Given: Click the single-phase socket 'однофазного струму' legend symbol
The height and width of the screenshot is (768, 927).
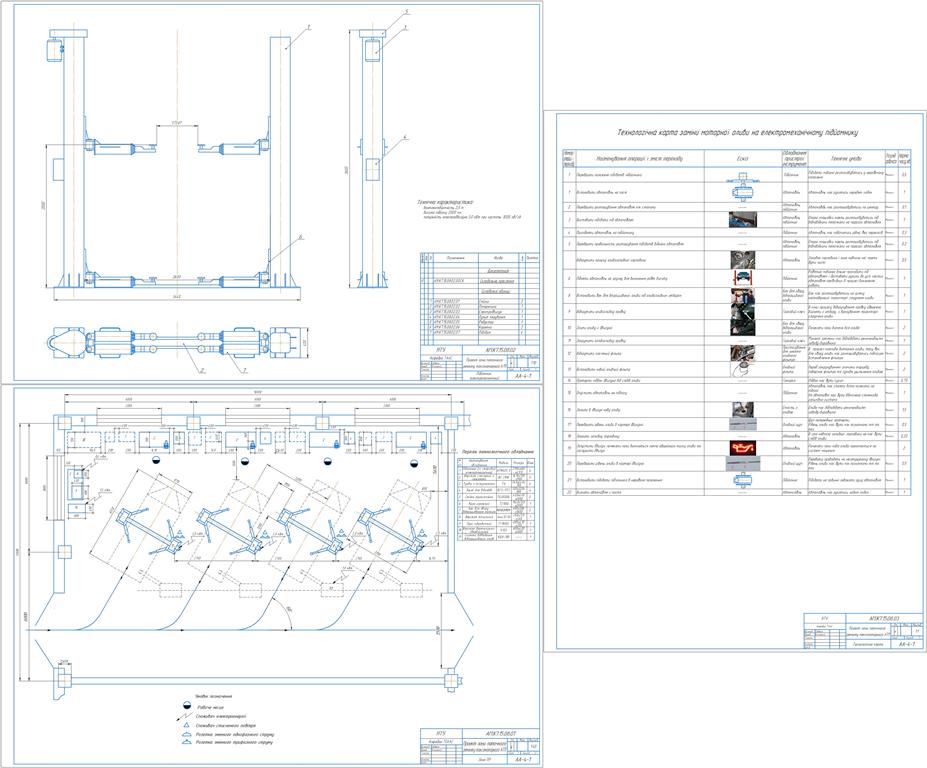Looking at the screenshot, I should pos(186,733).
